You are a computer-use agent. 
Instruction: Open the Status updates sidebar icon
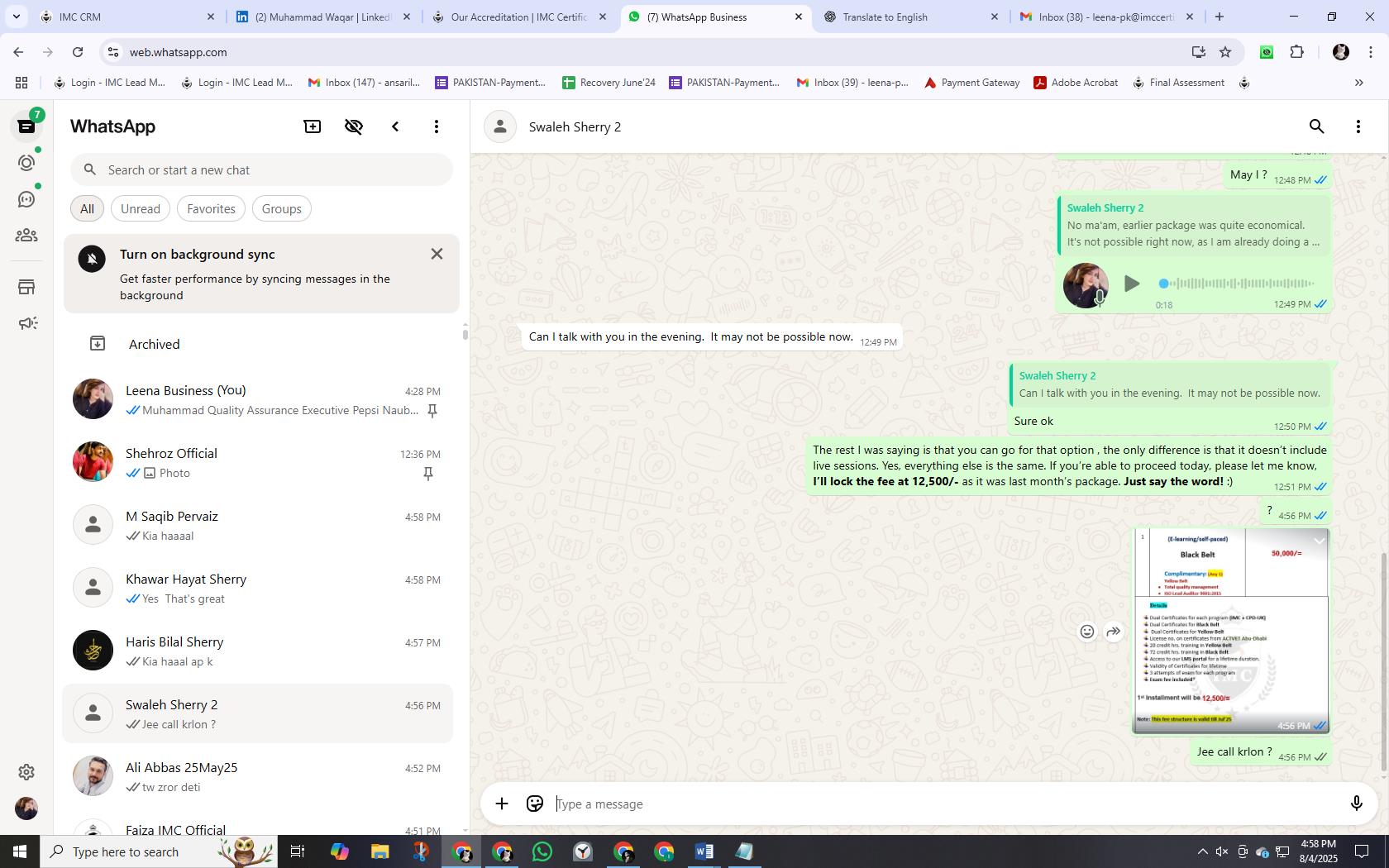tap(26, 163)
